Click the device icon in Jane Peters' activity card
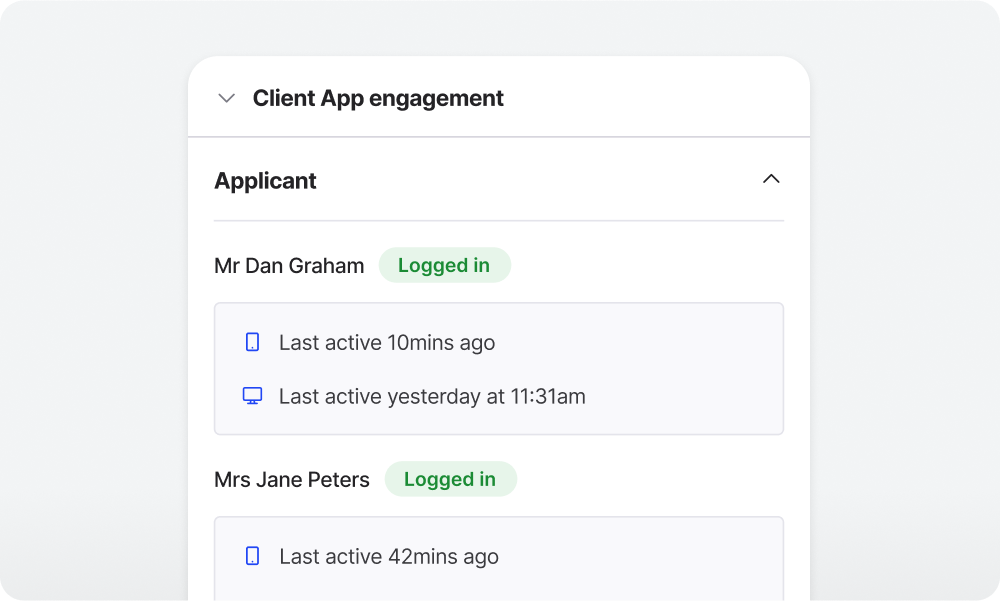This screenshot has height=601, width=1000. click(x=252, y=556)
